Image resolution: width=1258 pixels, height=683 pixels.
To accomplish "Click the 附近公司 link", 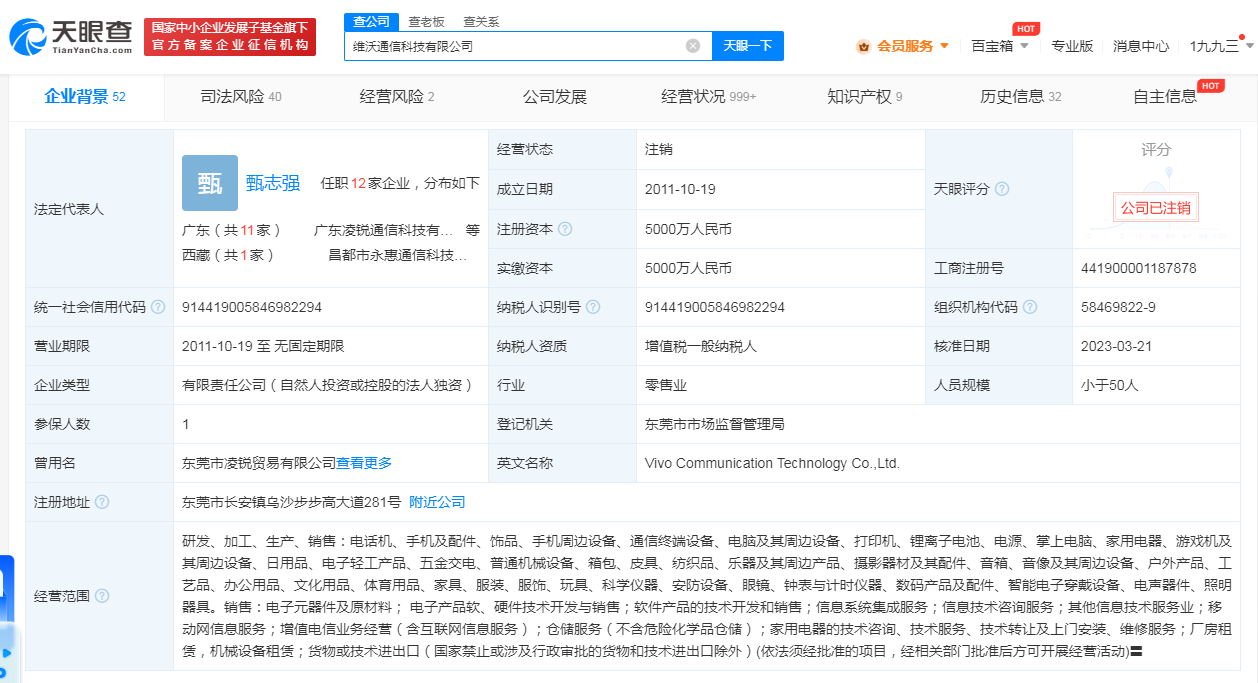I will point(437,502).
